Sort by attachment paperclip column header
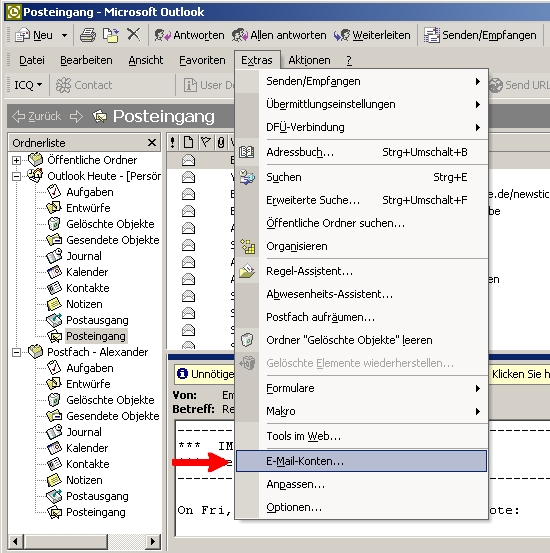The image size is (550, 553). pyautogui.click(x=221, y=142)
